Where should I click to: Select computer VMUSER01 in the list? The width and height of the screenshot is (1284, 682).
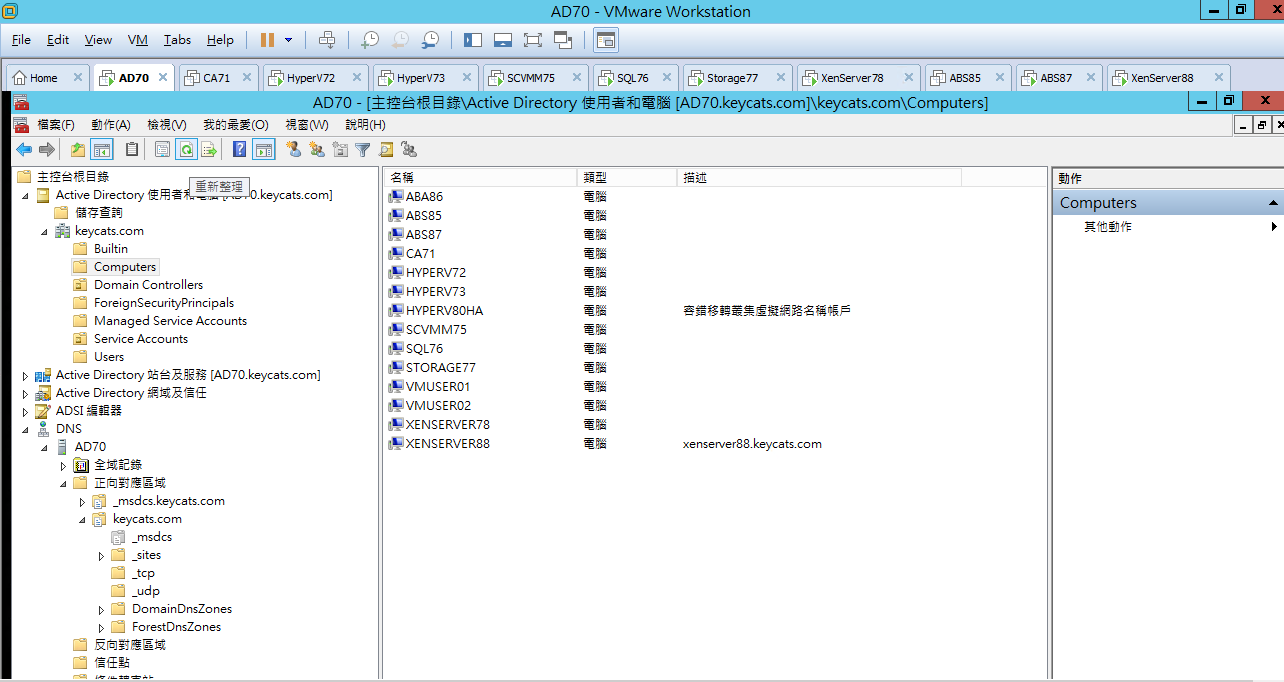click(438, 387)
